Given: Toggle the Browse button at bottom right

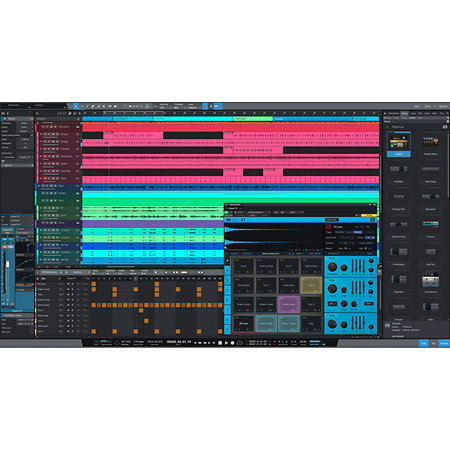Looking at the screenshot, I should pos(444,343).
